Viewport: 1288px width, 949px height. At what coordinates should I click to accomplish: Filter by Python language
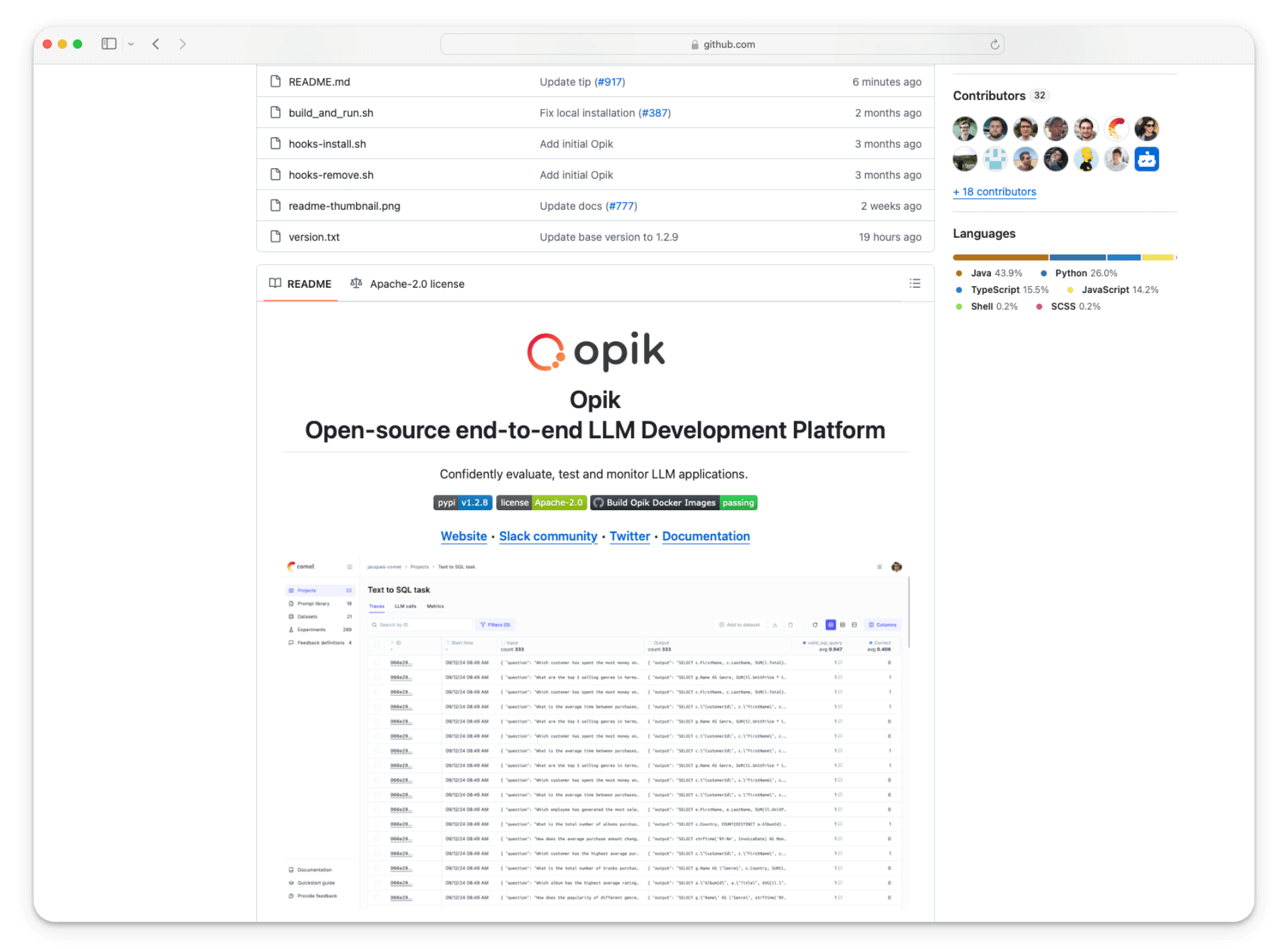pyautogui.click(x=1078, y=274)
